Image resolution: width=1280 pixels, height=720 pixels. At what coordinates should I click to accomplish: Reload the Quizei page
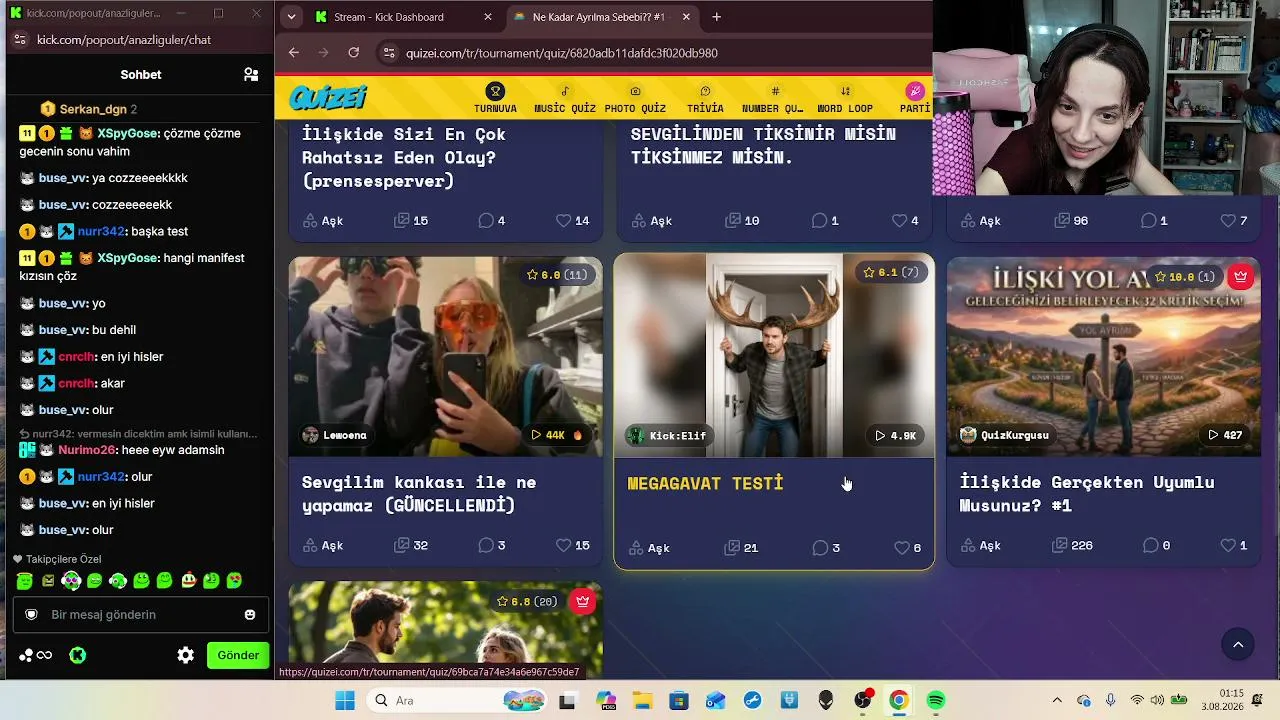(353, 53)
